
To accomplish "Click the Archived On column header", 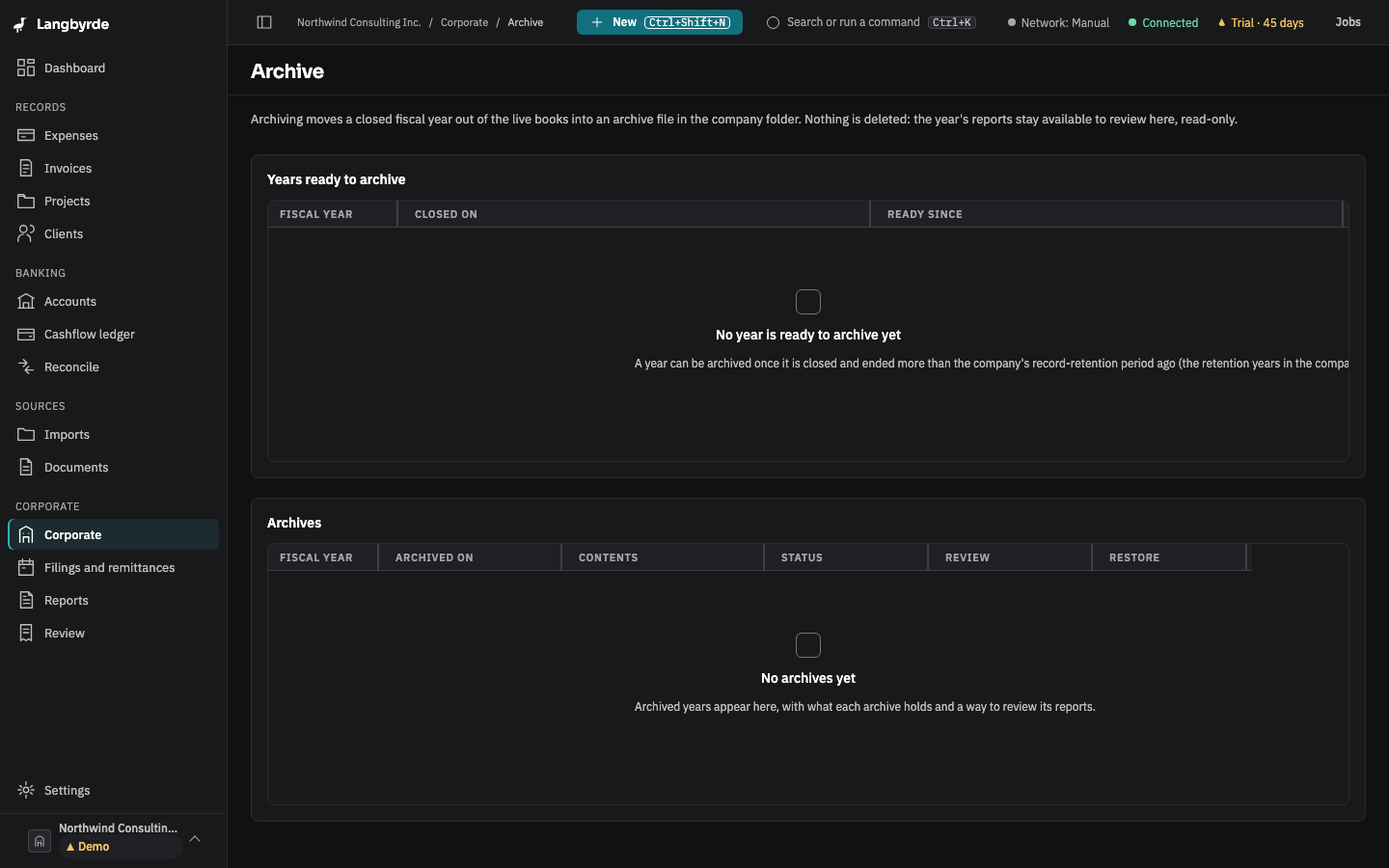I will [x=470, y=557].
